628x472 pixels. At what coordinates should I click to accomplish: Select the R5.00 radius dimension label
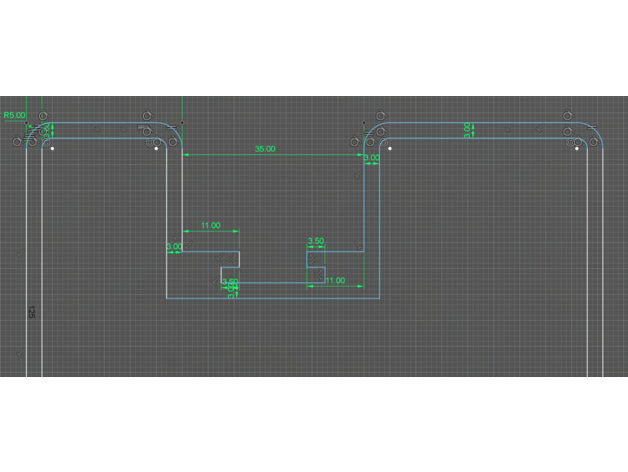(x=15, y=116)
